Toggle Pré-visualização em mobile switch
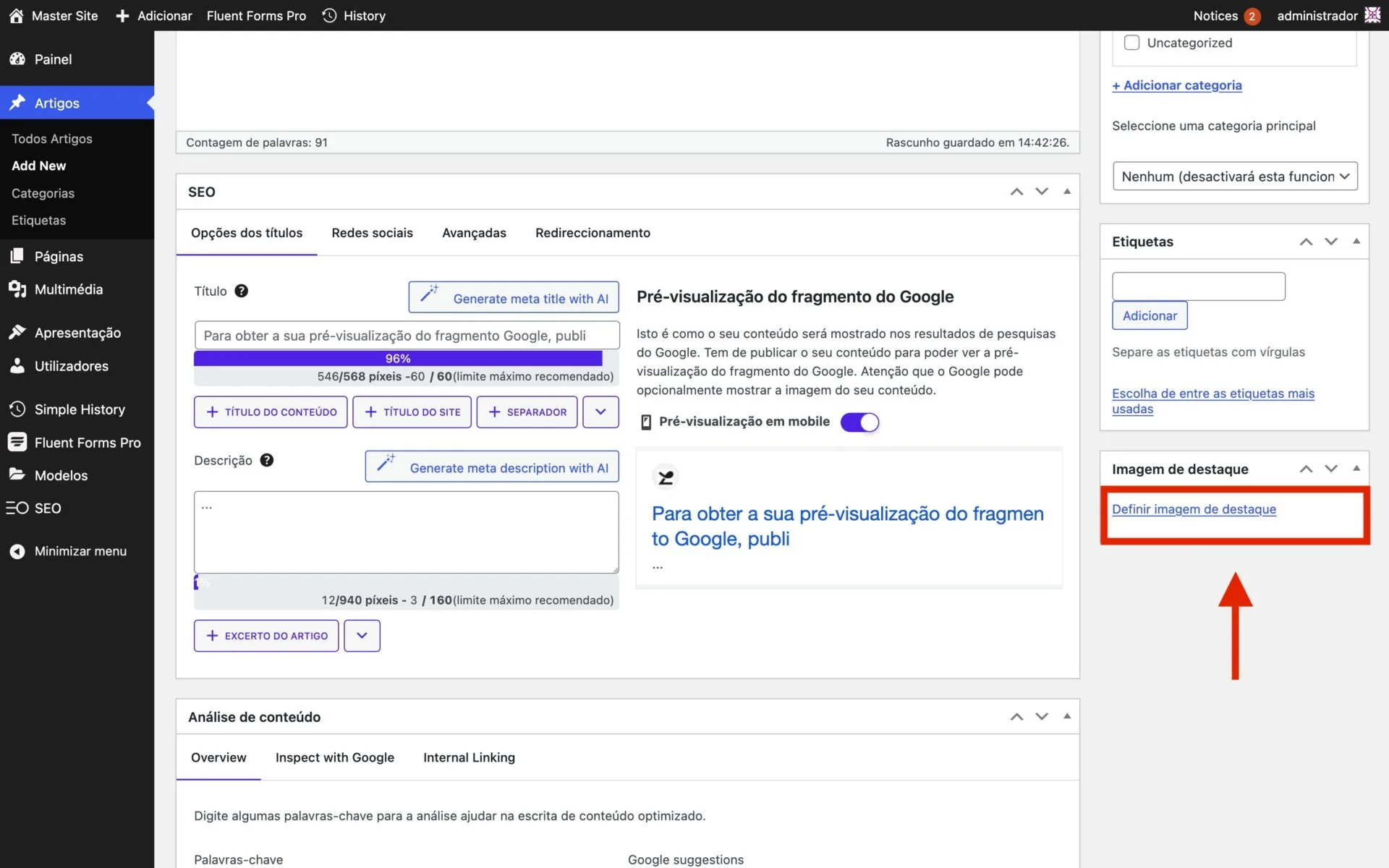The image size is (1389, 868). (859, 422)
